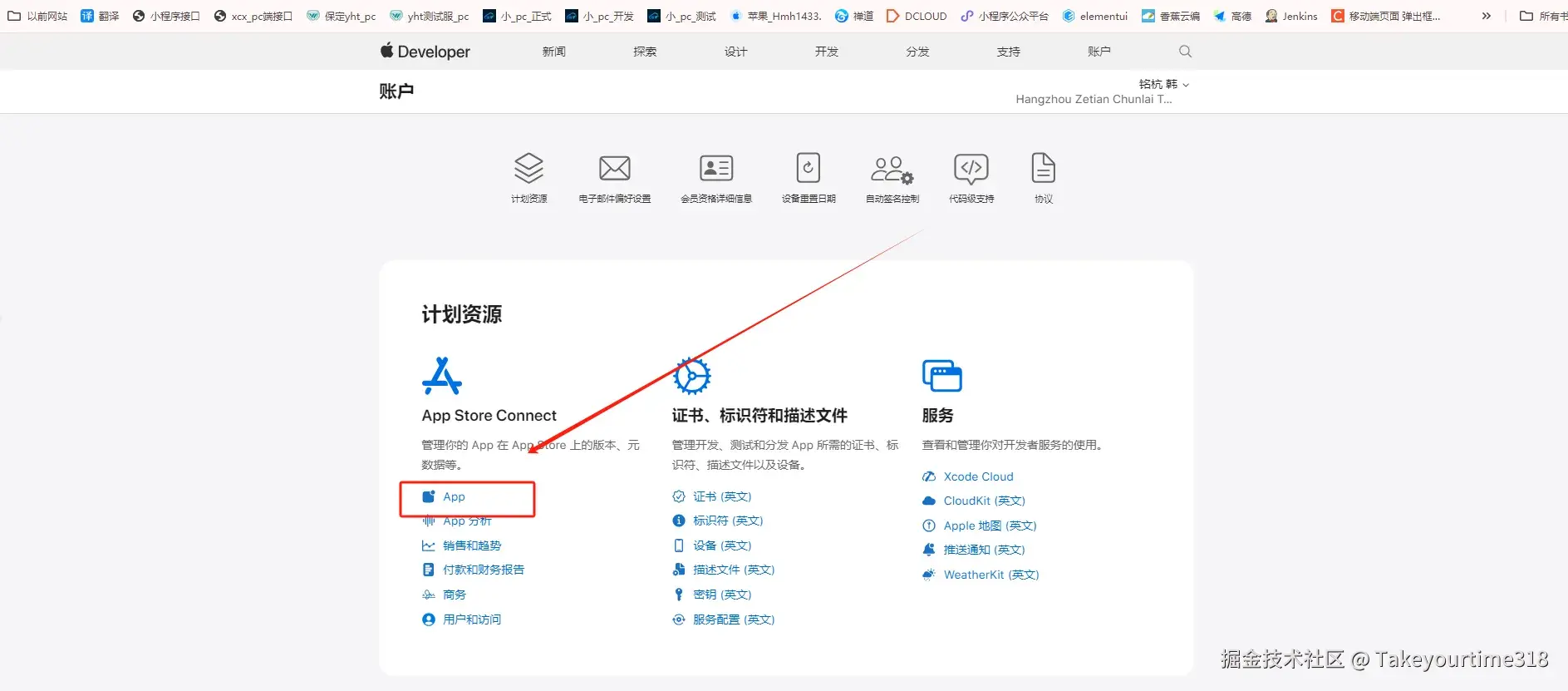Open the 小_pc_正式 bookmark
1568x691 pixels.
tap(517, 16)
